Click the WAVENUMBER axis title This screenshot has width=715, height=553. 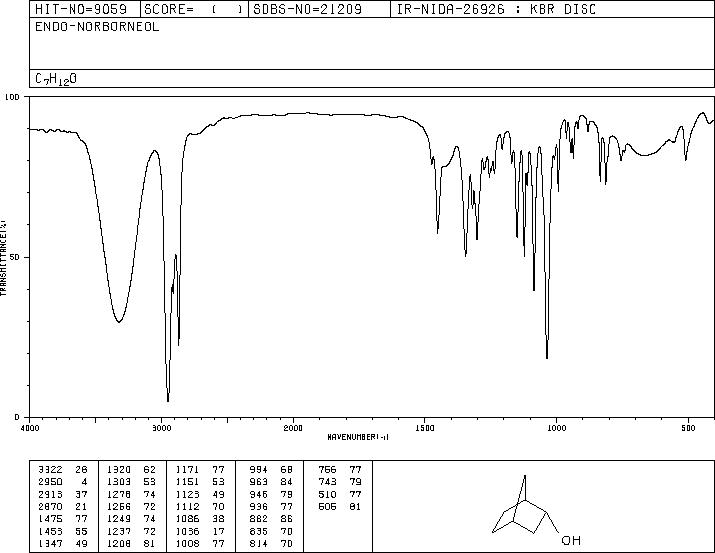pos(358,437)
